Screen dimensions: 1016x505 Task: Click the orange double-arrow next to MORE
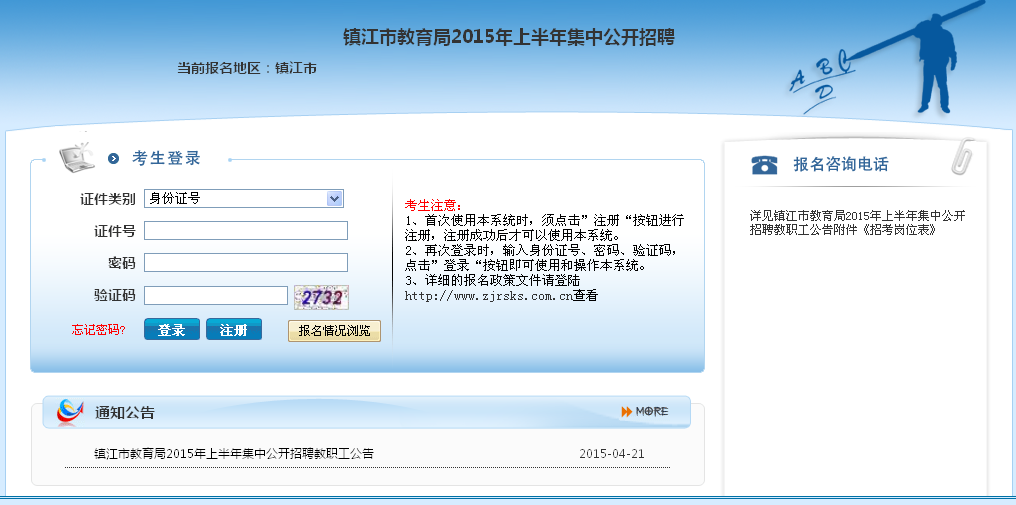click(626, 411)
